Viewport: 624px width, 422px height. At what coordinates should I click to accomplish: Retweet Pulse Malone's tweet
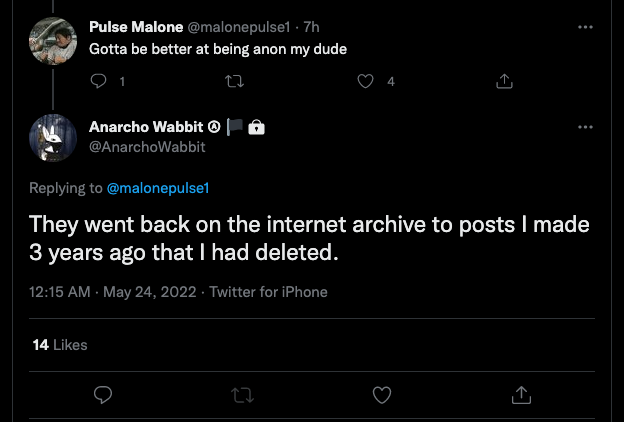[234, 81]
